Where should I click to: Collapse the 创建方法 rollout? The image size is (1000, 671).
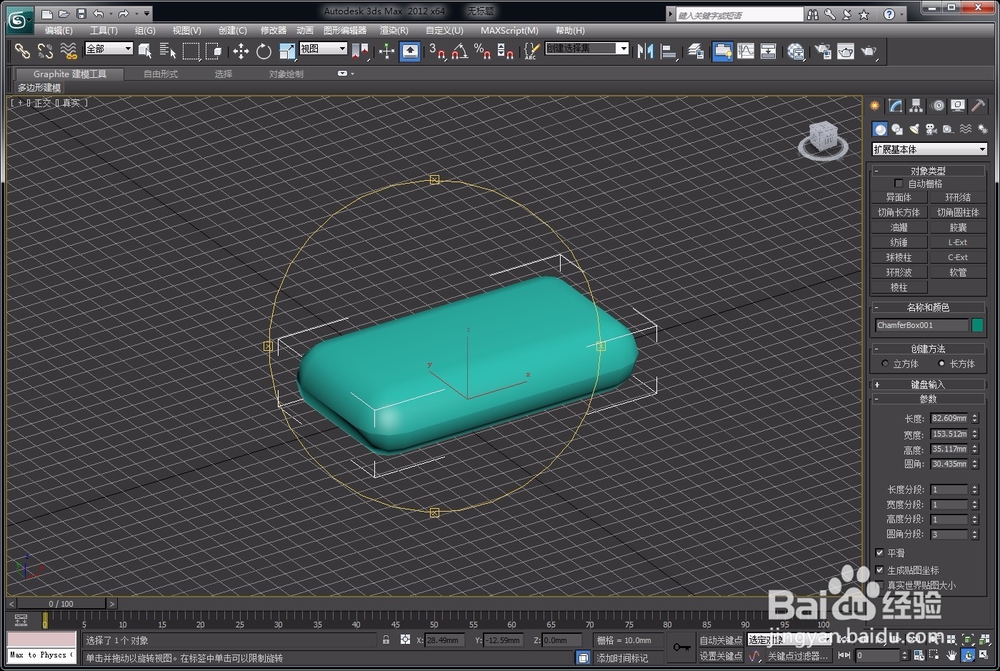pyautogui.click(x=928, y=349)
